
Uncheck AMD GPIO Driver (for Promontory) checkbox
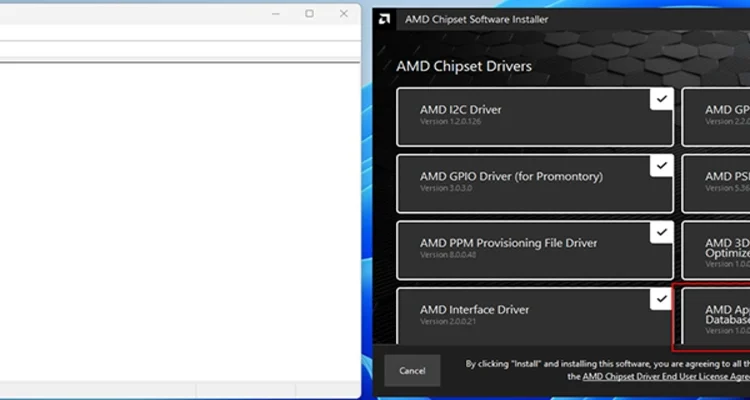coord(662,166)
